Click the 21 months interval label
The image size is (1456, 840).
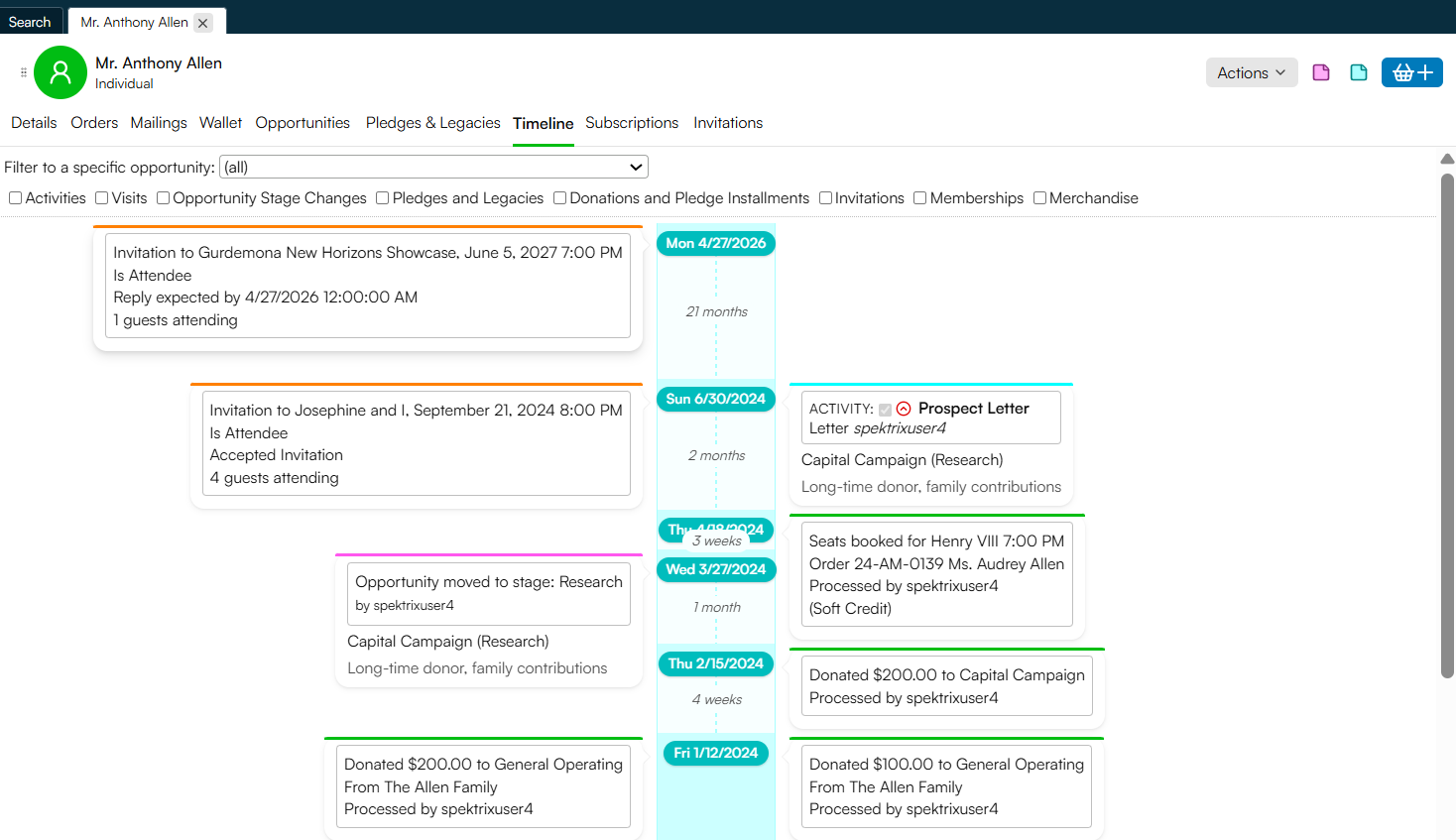(x=716, y=311)
